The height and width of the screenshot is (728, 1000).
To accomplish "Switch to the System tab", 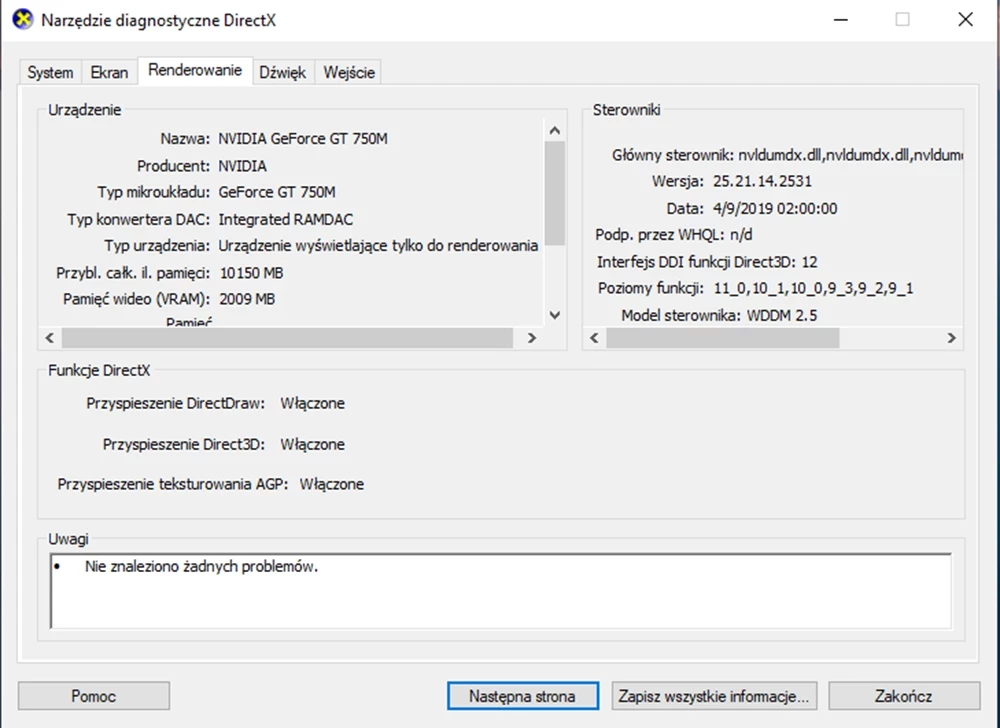I will pos(50,72).
